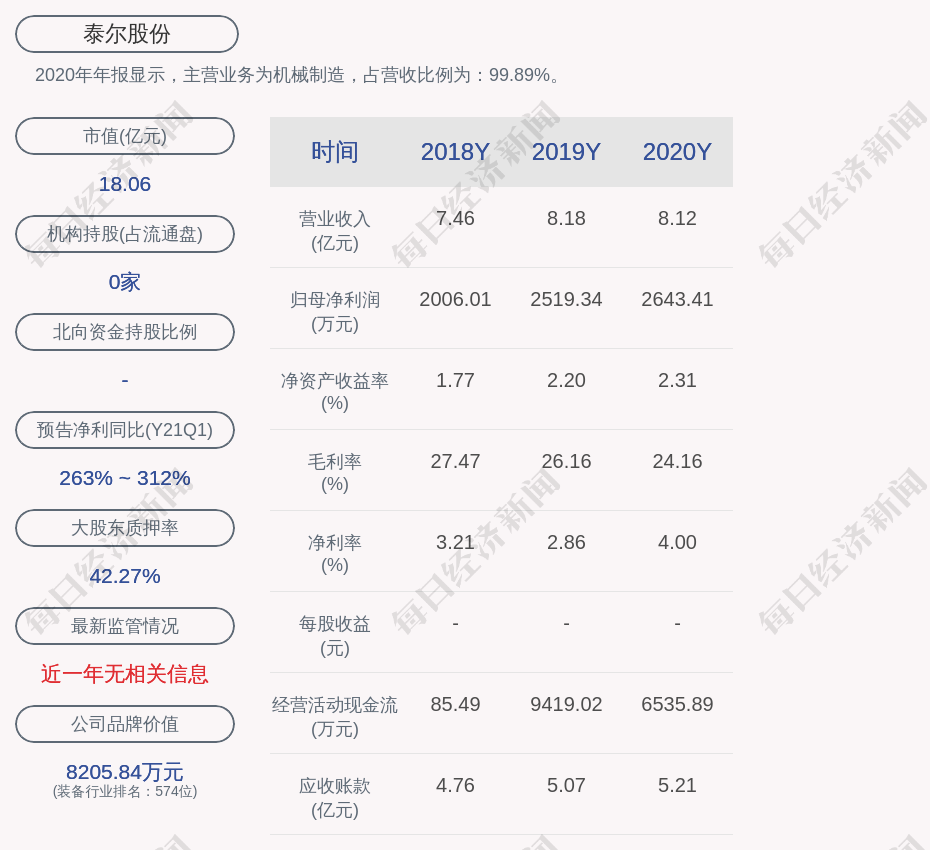Click the 2020Y column header
The height and width of the screenshot is (850, 930).
pos(677,152)
